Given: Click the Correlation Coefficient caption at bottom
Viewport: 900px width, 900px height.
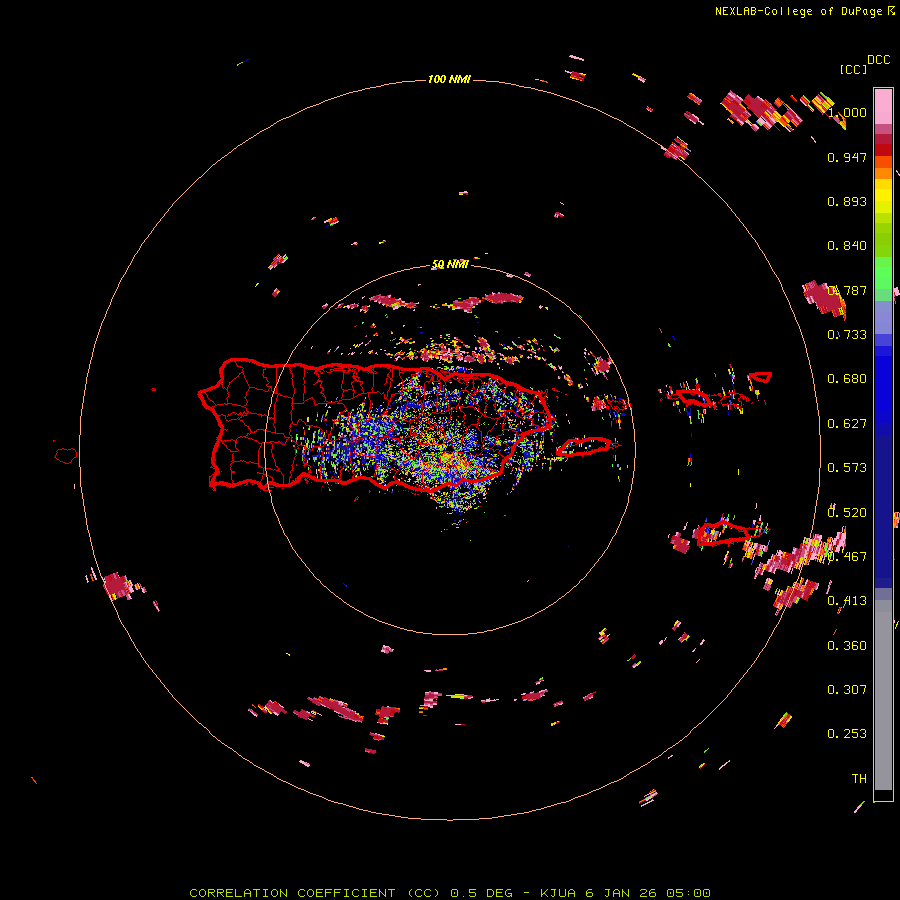Looking at the screenshot, I should 450,893.
